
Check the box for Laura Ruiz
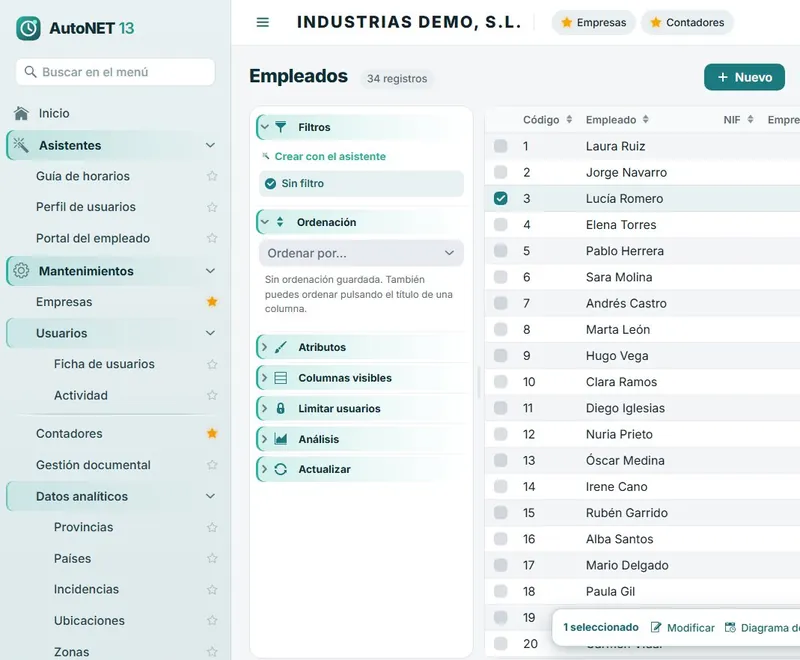[501, 146]
